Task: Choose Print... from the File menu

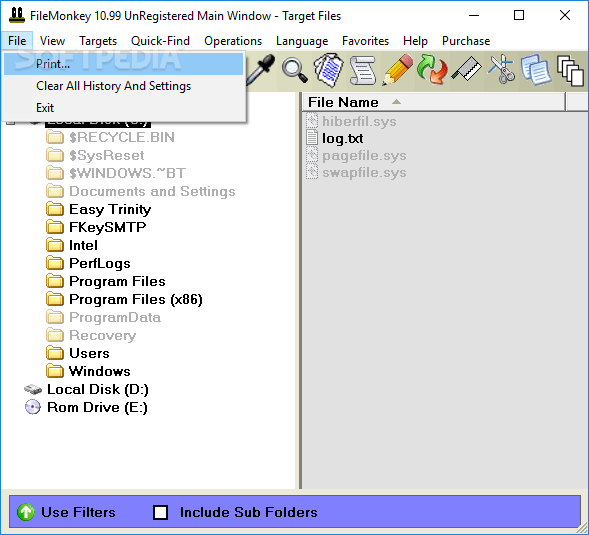Action: 124,64
